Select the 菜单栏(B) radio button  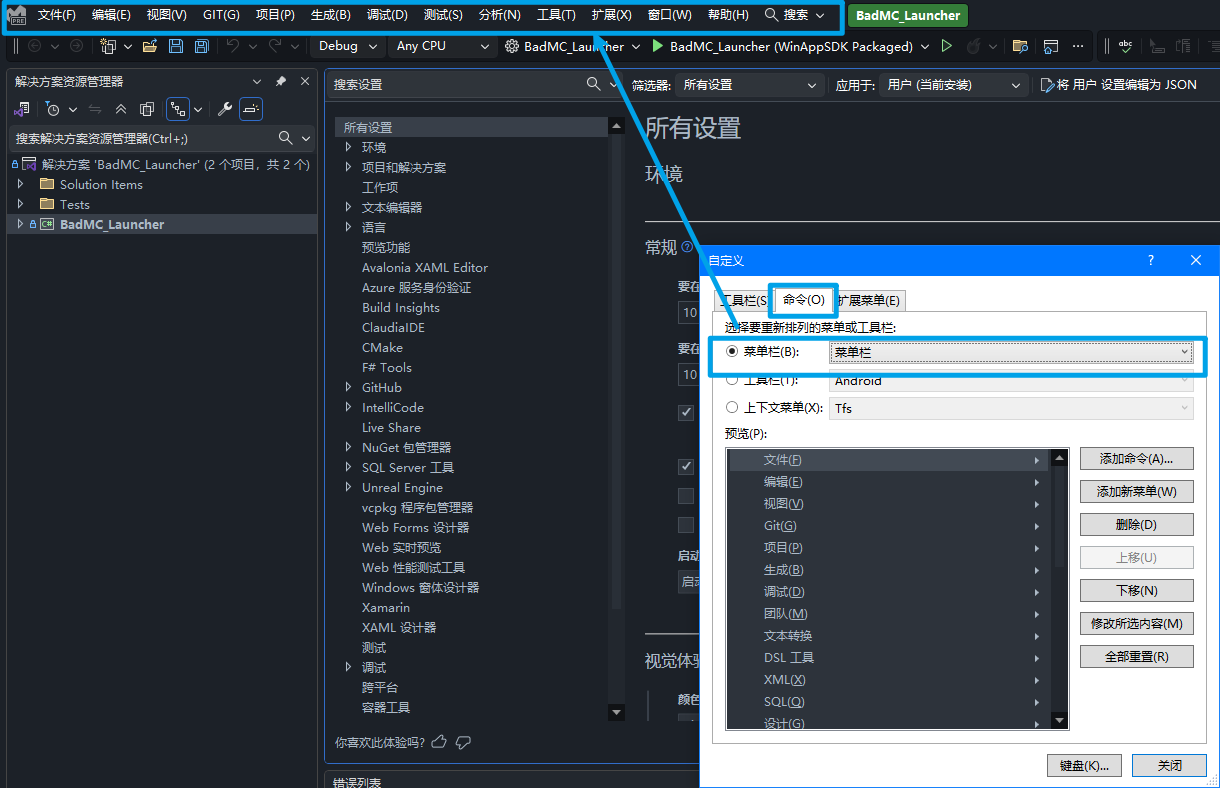733,352
